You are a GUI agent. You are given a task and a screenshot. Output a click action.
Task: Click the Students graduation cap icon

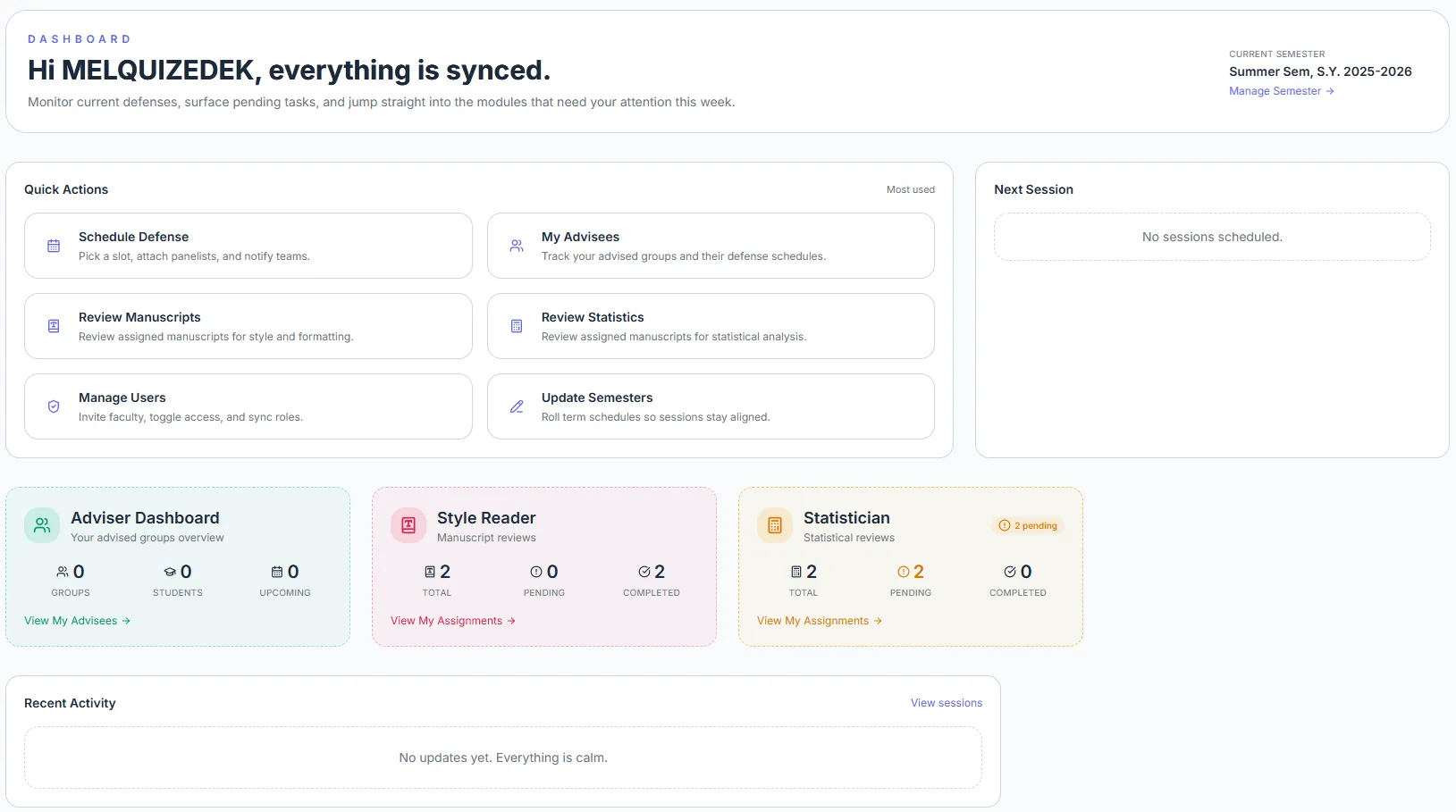click(x=170, y=572)
